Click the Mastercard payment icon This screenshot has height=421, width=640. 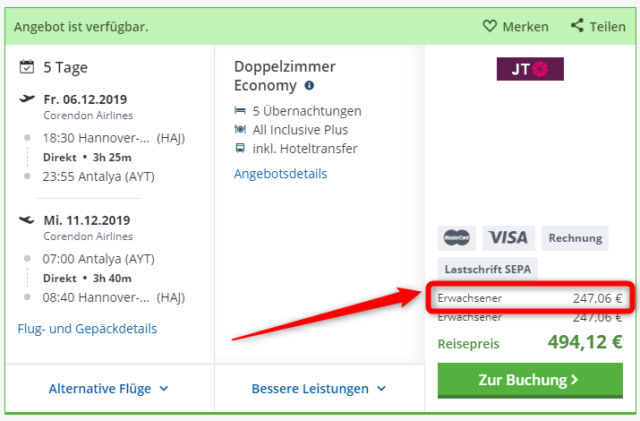[x=456, y=238]
